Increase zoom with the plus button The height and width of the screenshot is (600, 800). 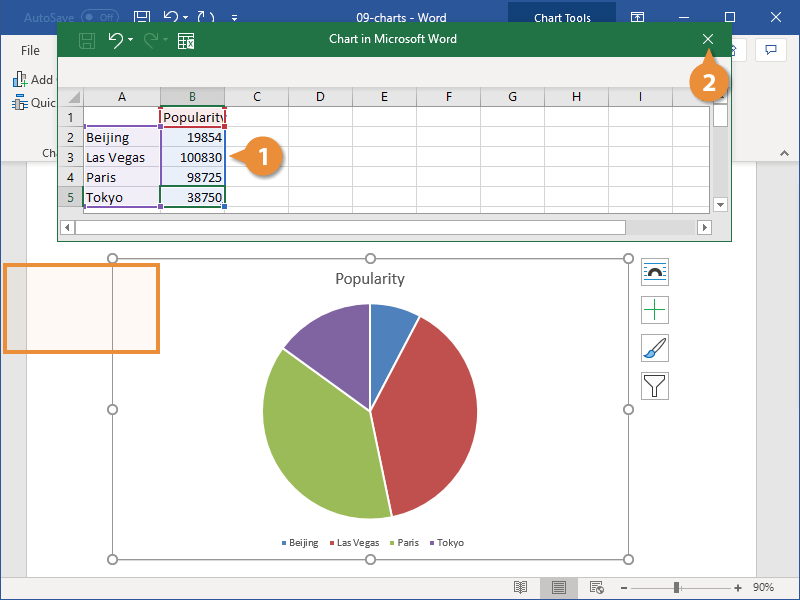pyautogui.click(x=737, y=588)
